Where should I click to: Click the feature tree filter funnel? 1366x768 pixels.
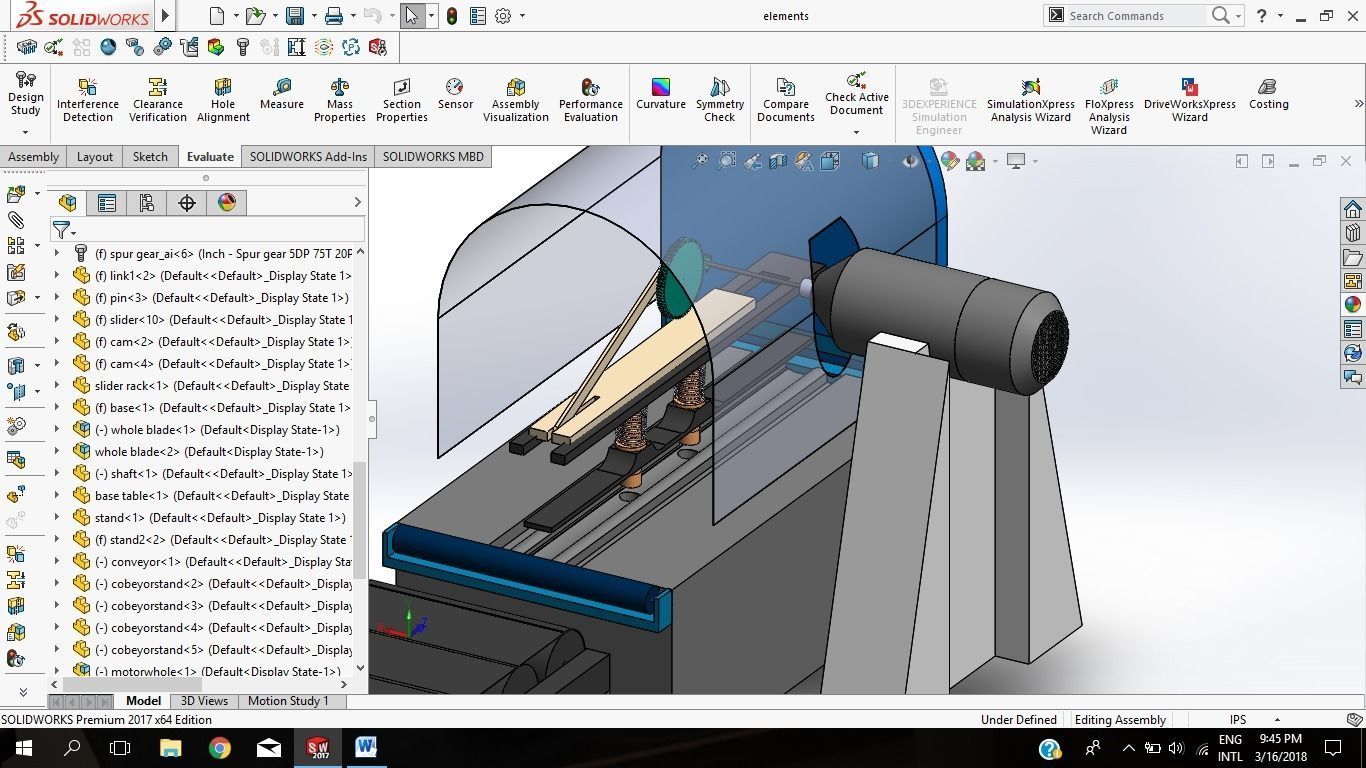62,231
